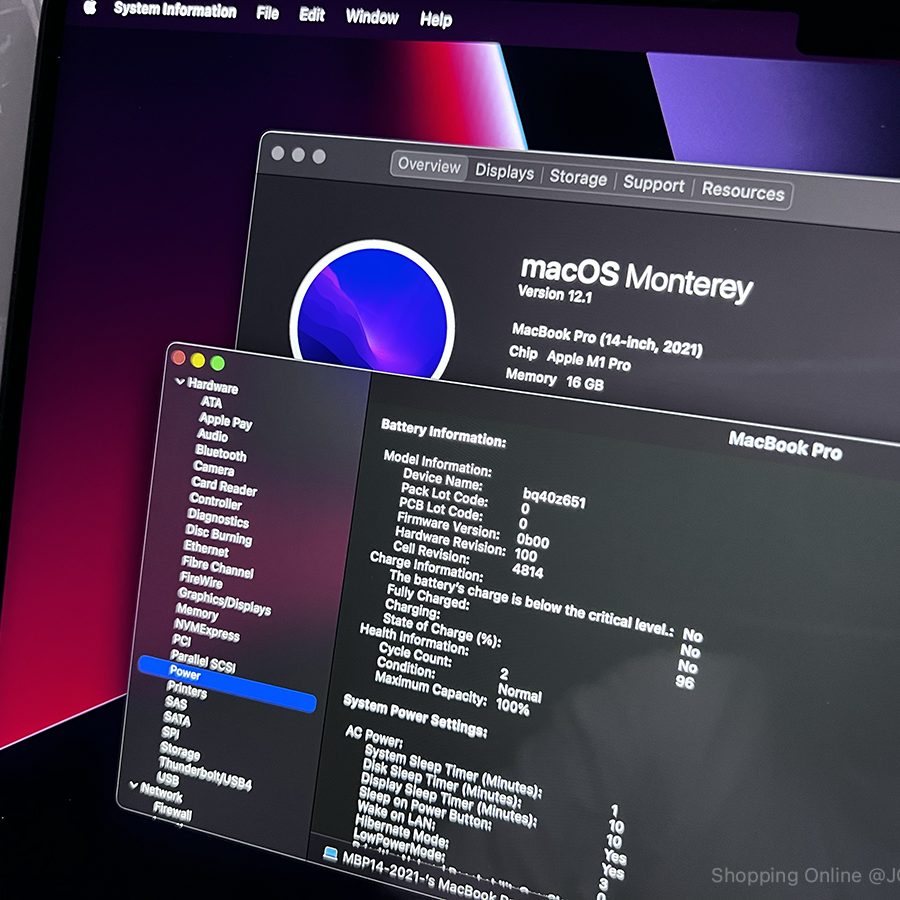Select Thunderbolt/USB4 in the sidebar

click(x=205, y=773)
